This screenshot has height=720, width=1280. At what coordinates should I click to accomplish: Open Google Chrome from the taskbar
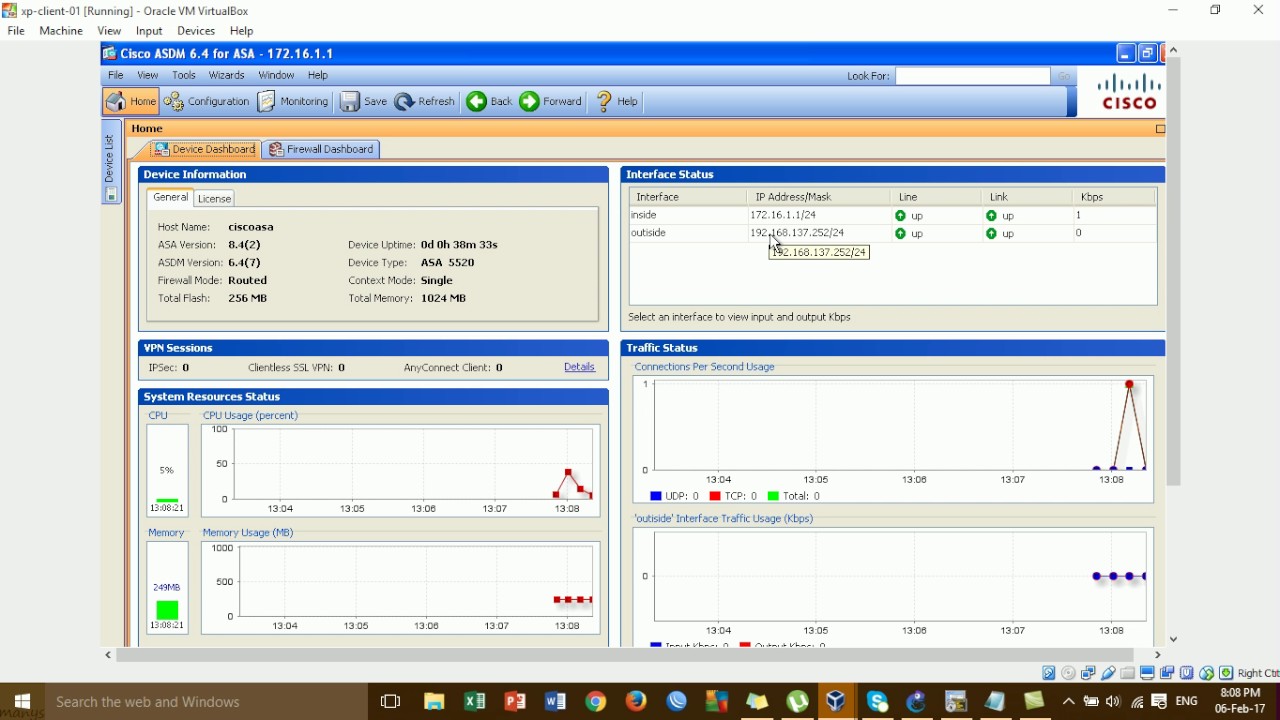point(596,702)
